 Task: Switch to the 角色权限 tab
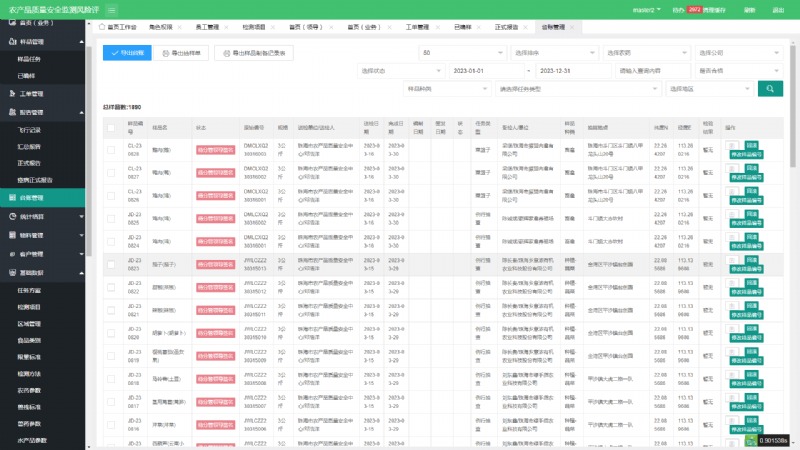tap(161, 27)
